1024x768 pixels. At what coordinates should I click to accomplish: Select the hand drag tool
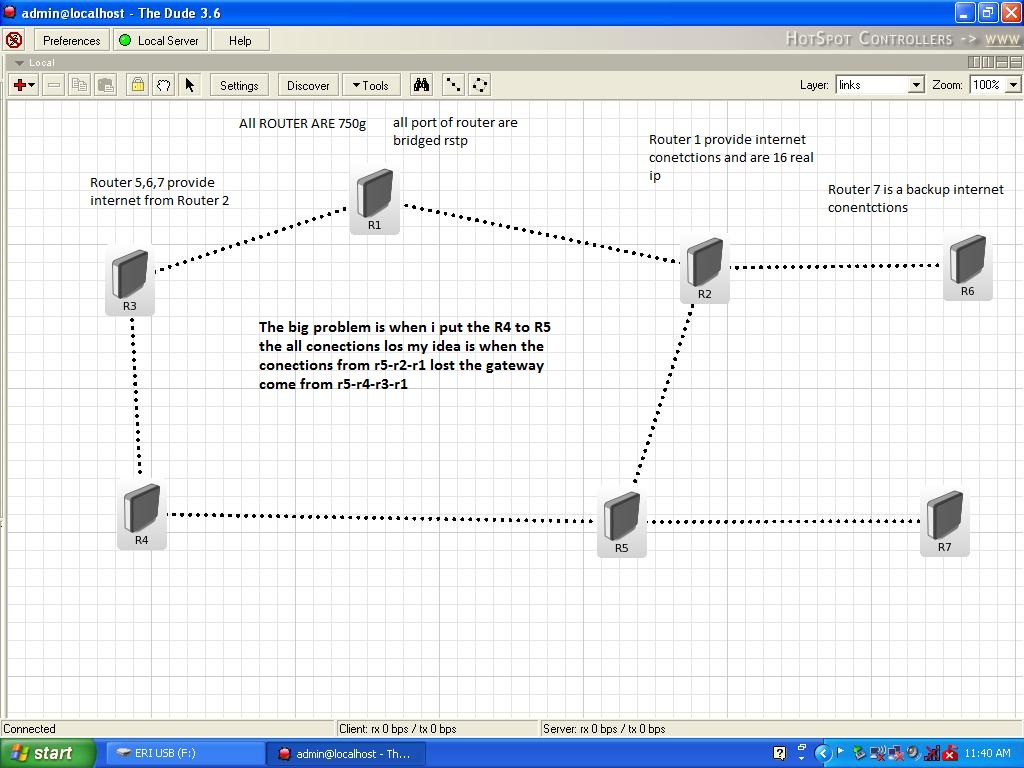(x=164, y=85)
